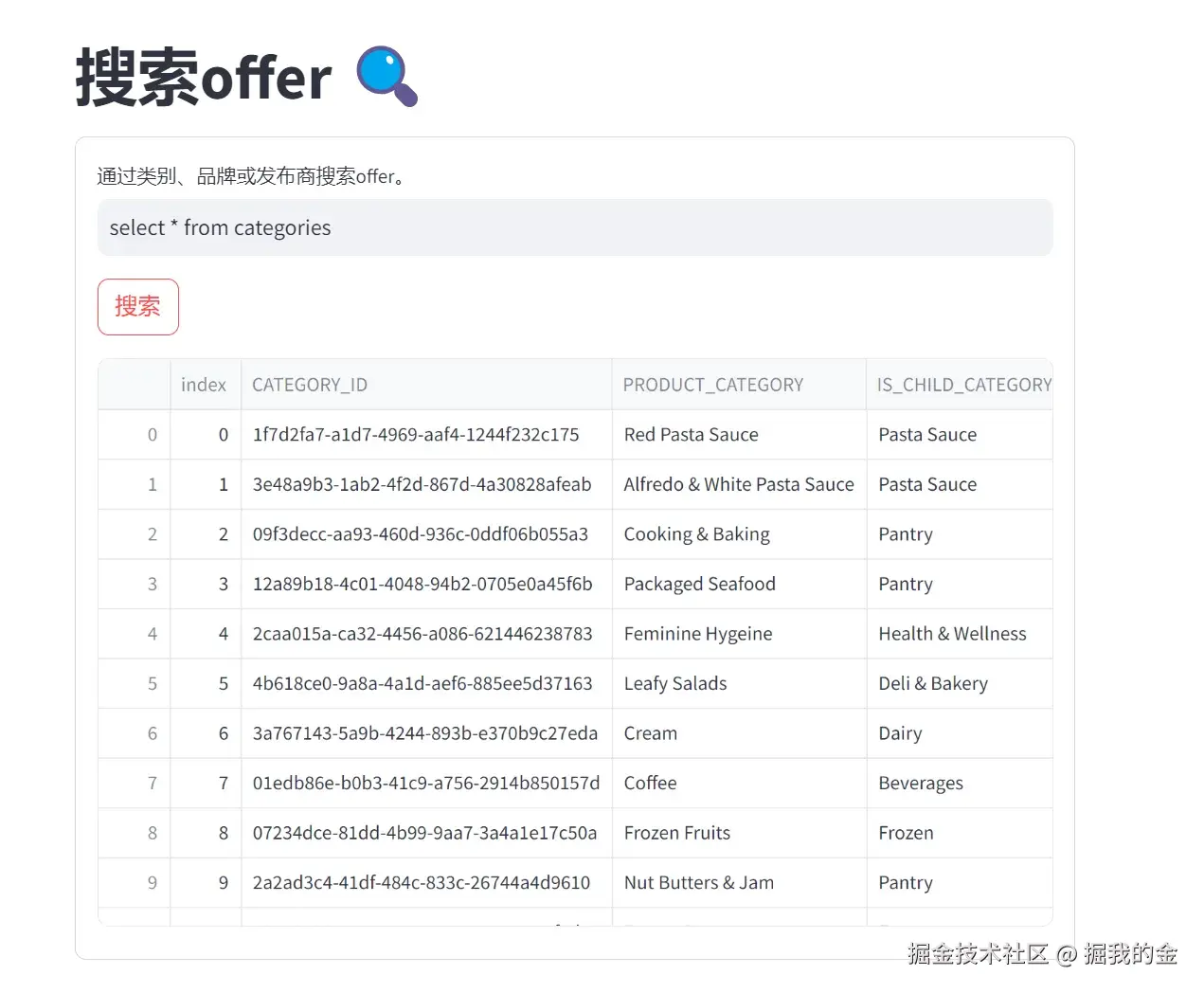Select the Nut Butters & Jam cell

[x=698, y=882]
